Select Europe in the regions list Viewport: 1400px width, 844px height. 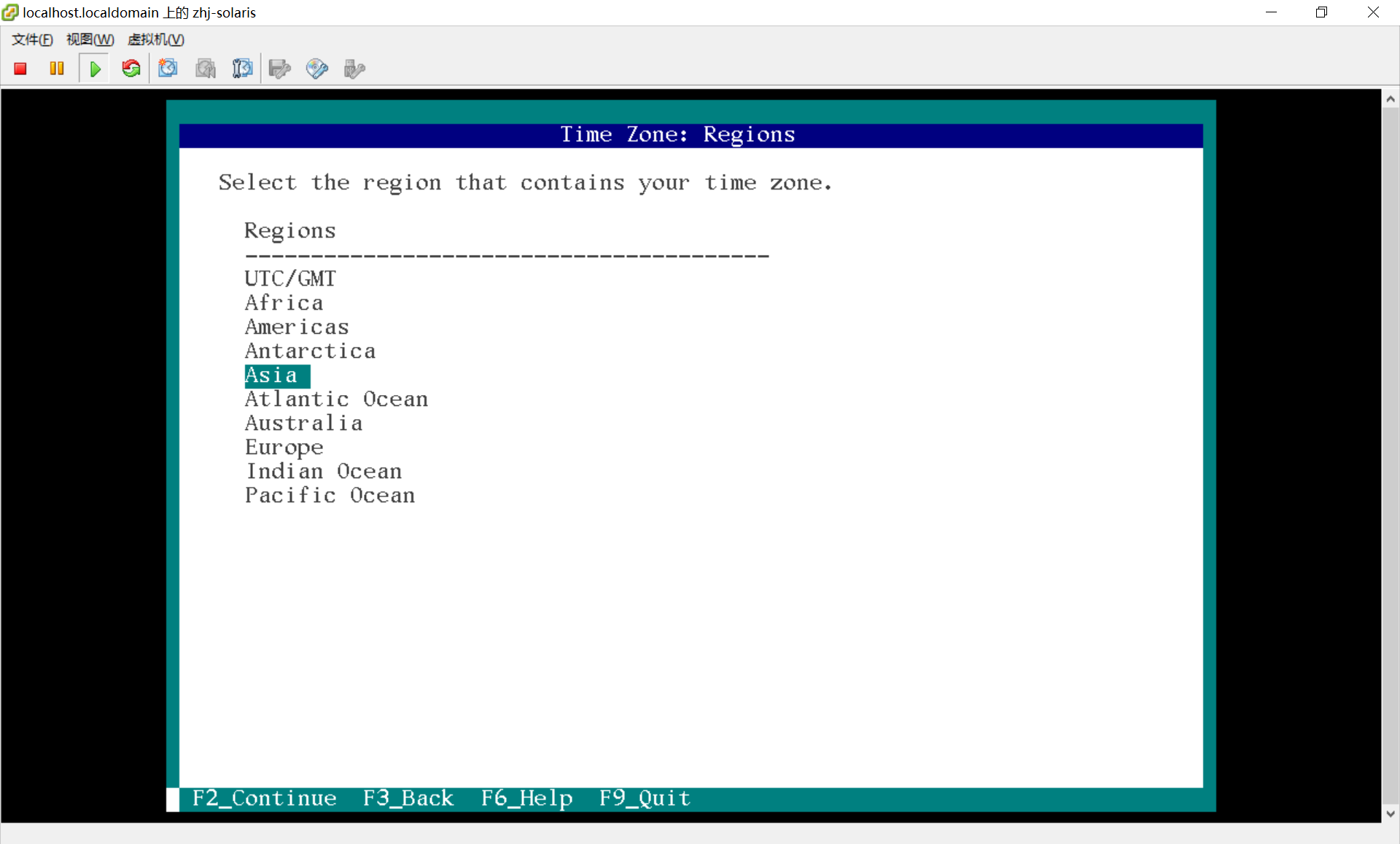pyautogui.click(x=284, y=448)
